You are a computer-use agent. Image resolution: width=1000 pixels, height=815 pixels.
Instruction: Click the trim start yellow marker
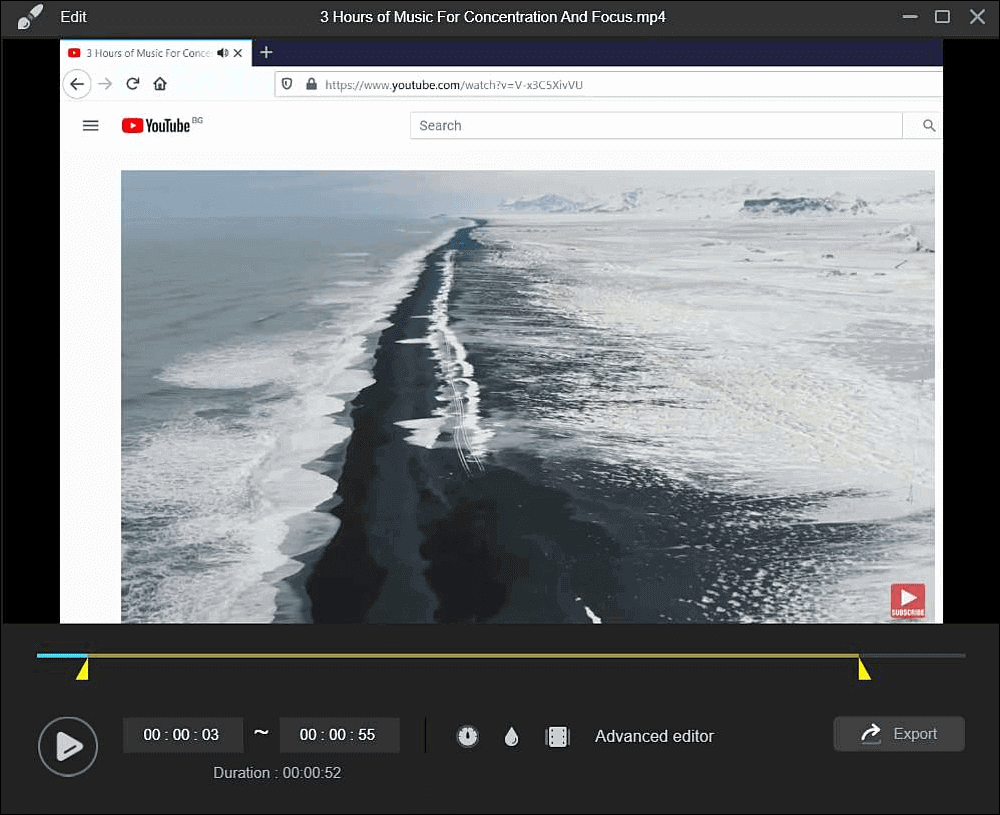(83, 669)
